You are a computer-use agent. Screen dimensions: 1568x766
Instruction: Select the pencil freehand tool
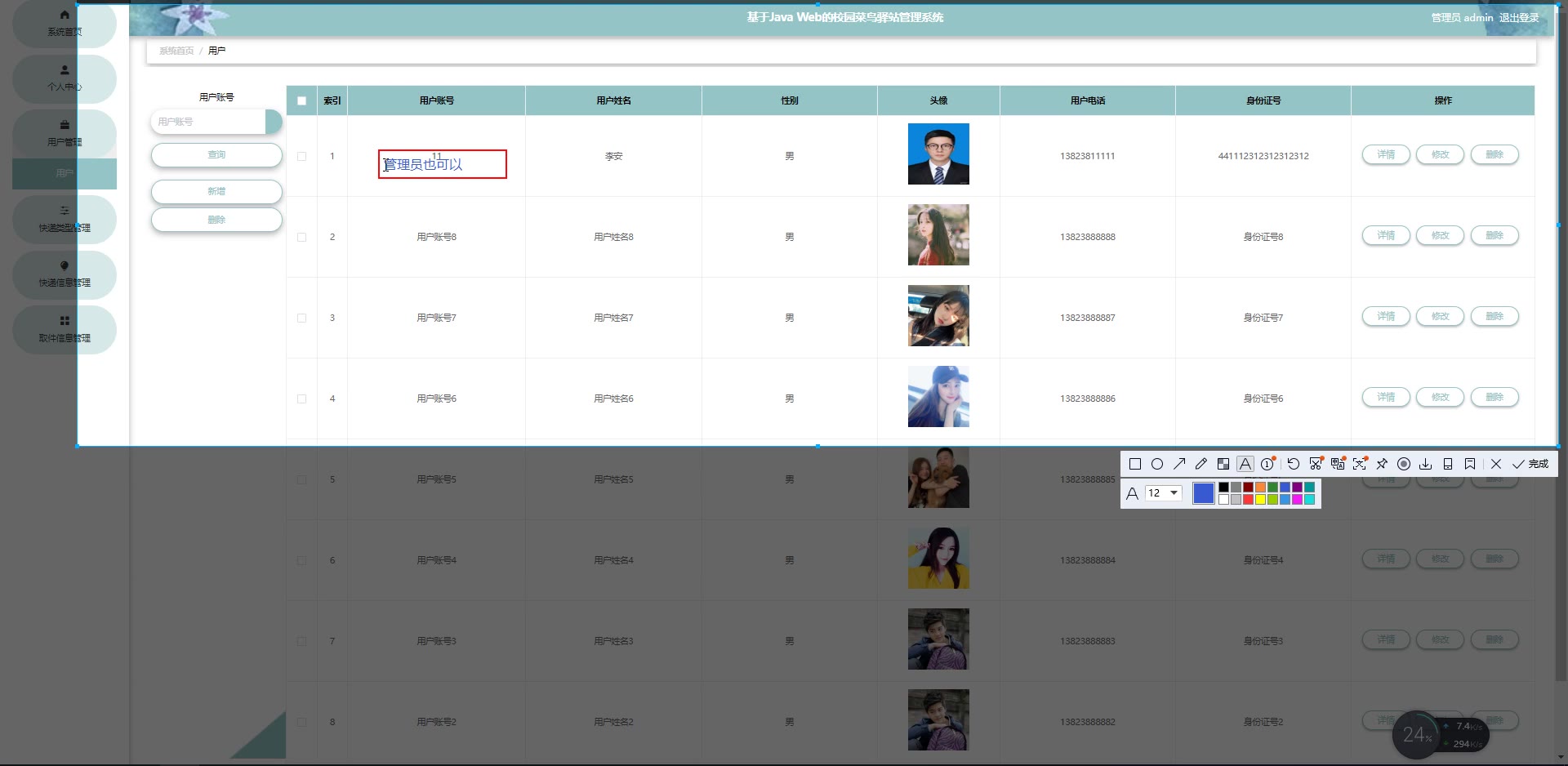click(x=1201, y=464)
